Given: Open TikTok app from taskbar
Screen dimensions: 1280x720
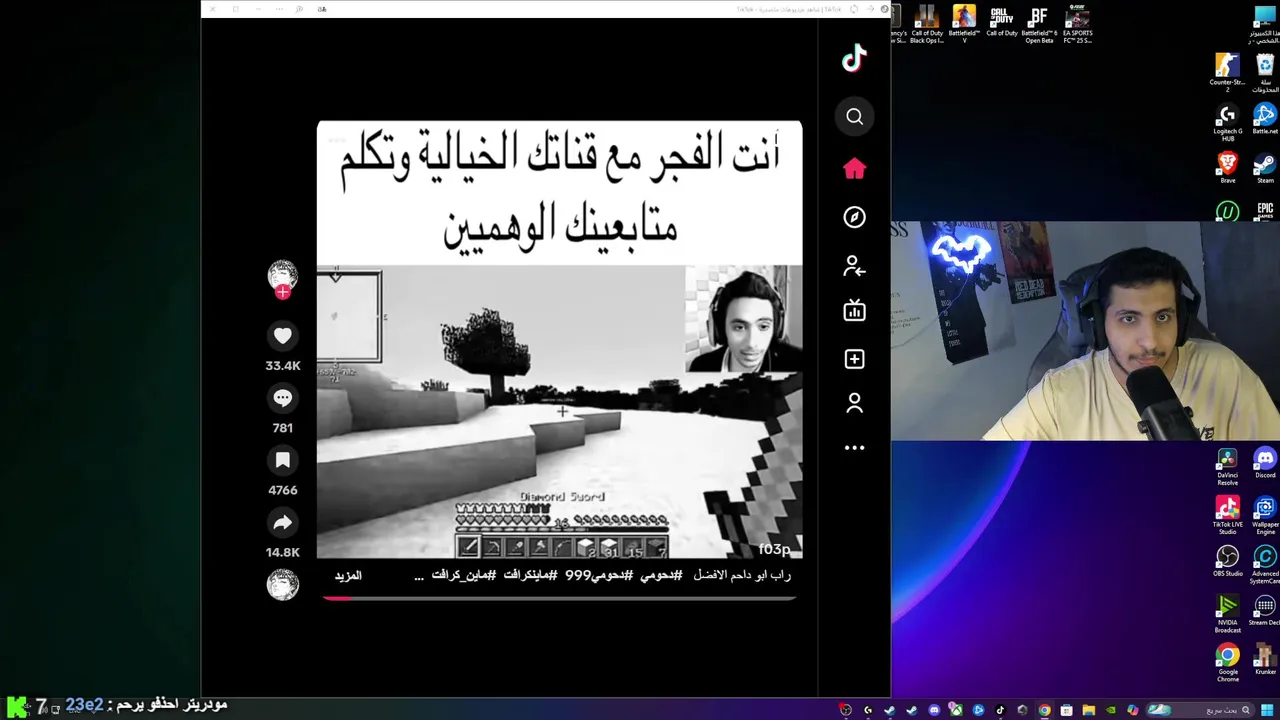Looking at the screenshot, I should pos(1000,710).
